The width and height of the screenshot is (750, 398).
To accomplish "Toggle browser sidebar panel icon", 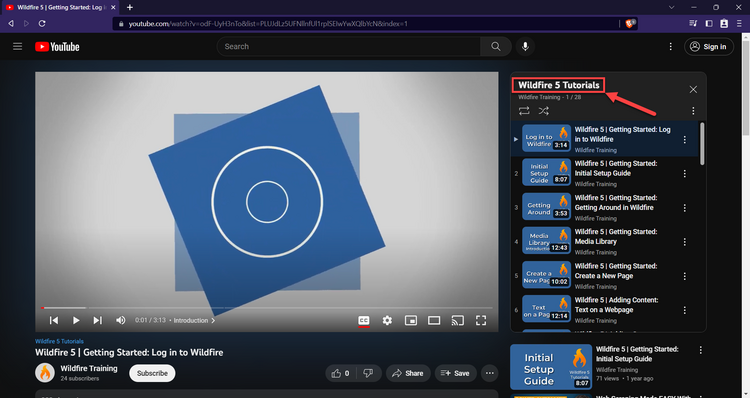I will pyautogui.click(x=709, y=23).
